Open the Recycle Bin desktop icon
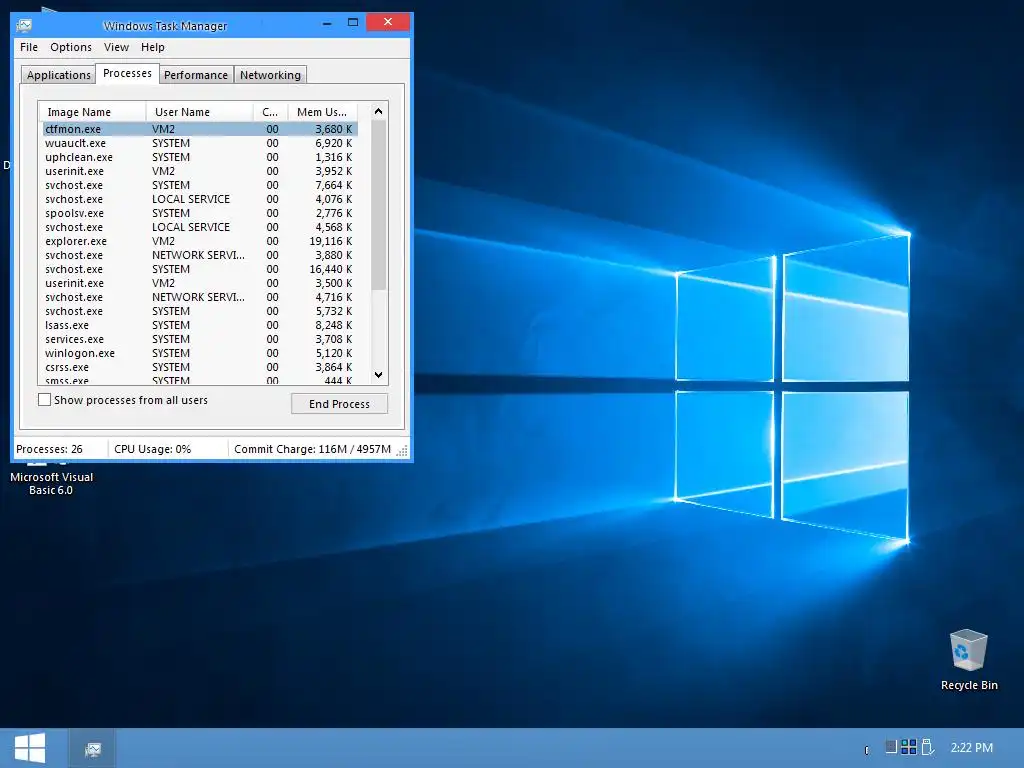1024x768 pixels. pyautogui.click(x=968, y=660)
